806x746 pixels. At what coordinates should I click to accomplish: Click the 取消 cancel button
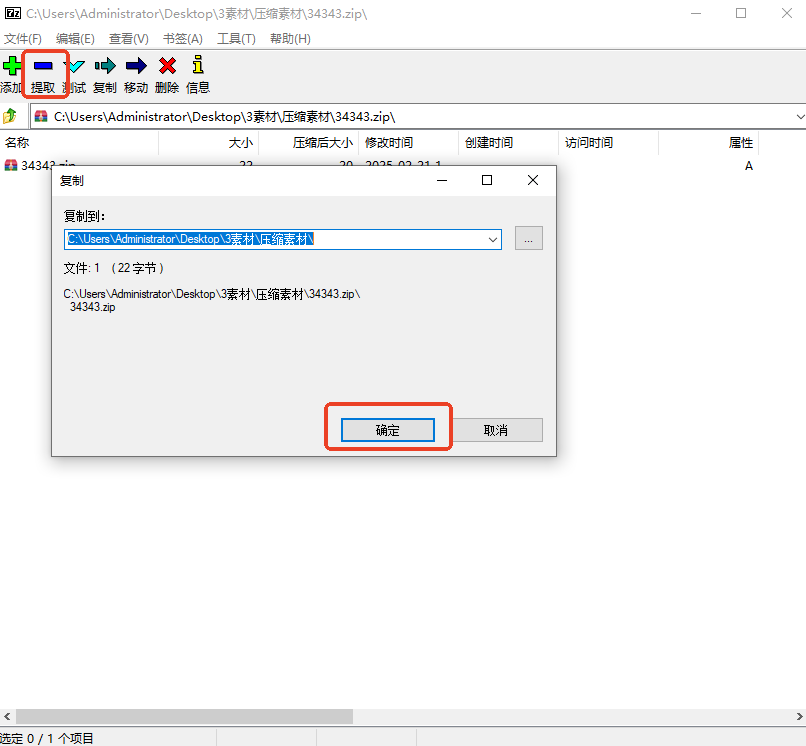(x=497, y=429)
